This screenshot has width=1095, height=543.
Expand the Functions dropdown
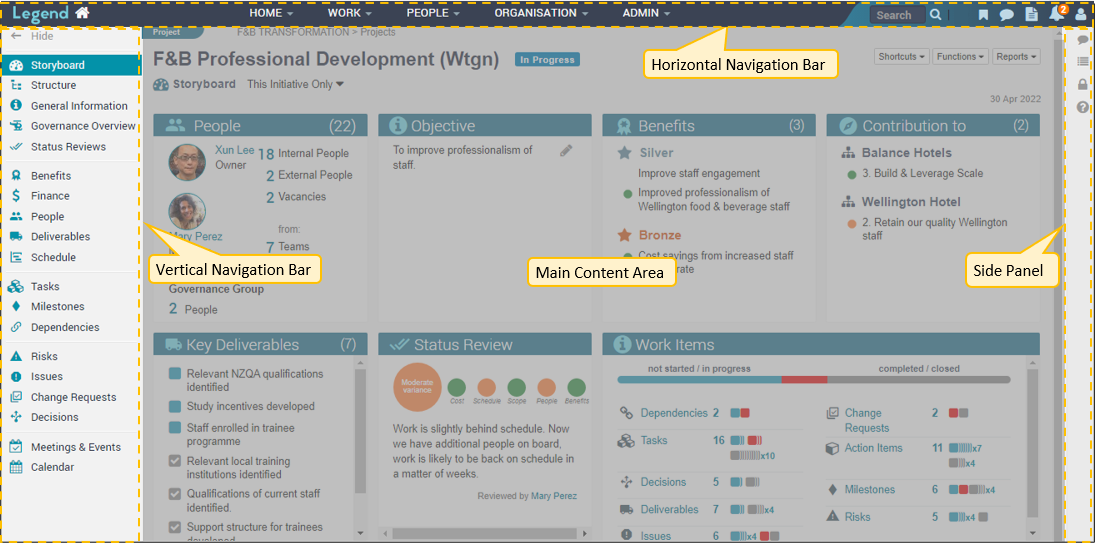(960, 57)
